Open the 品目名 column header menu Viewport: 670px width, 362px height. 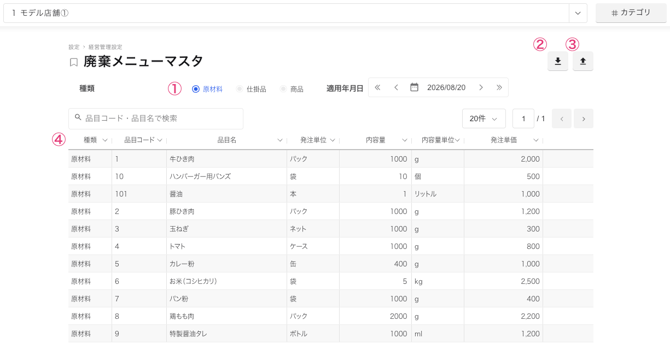click(x=280, y=140)
